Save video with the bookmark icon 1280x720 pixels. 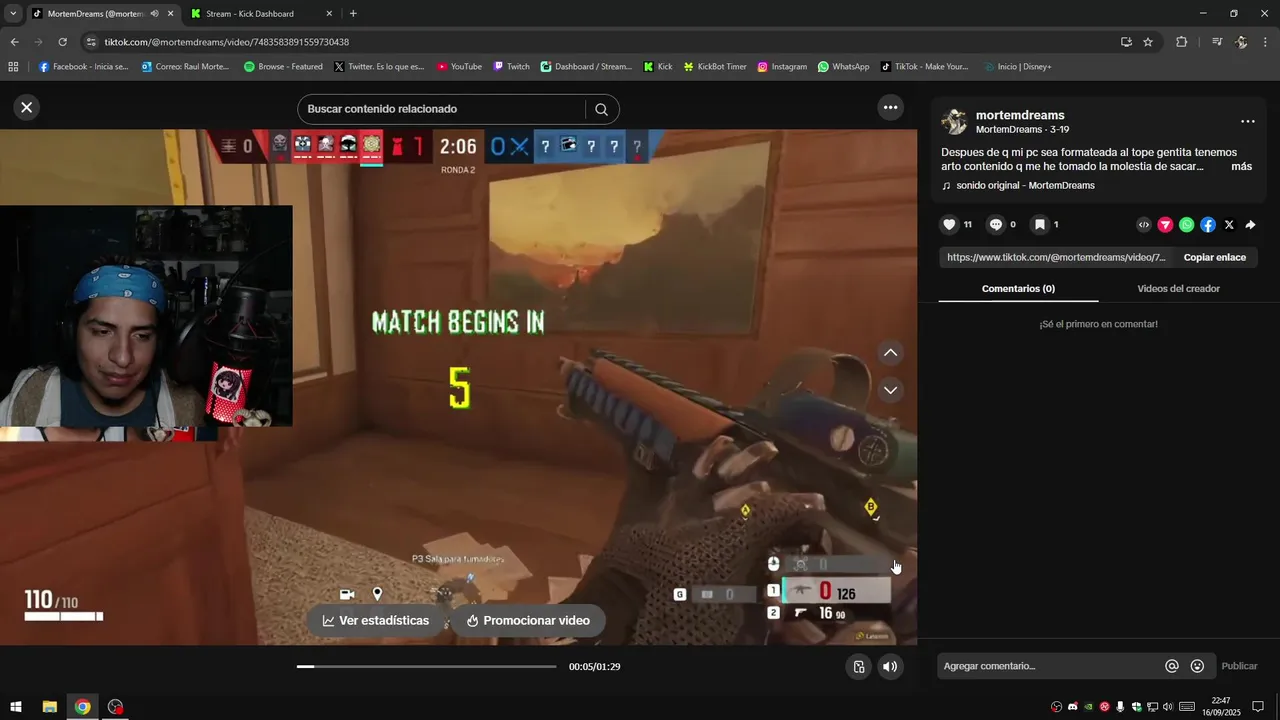pyautogui.click(x=1040, y=225)
